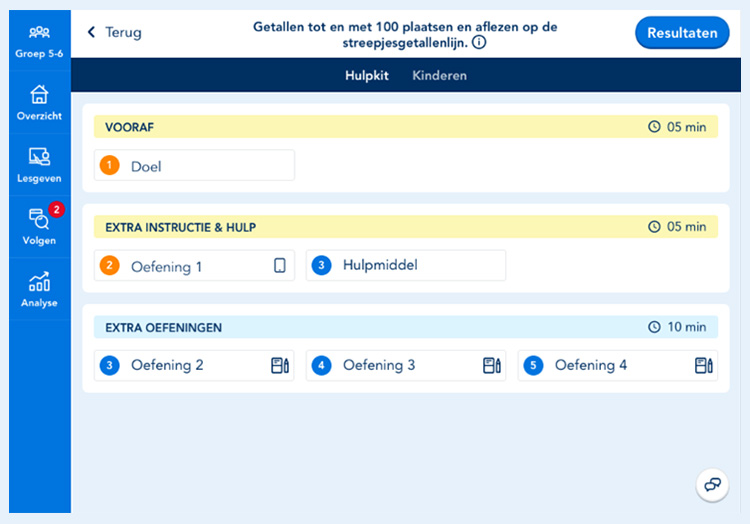
Task: Click clock icon in Extra Oefeningen header
Action: click(654, 327)
